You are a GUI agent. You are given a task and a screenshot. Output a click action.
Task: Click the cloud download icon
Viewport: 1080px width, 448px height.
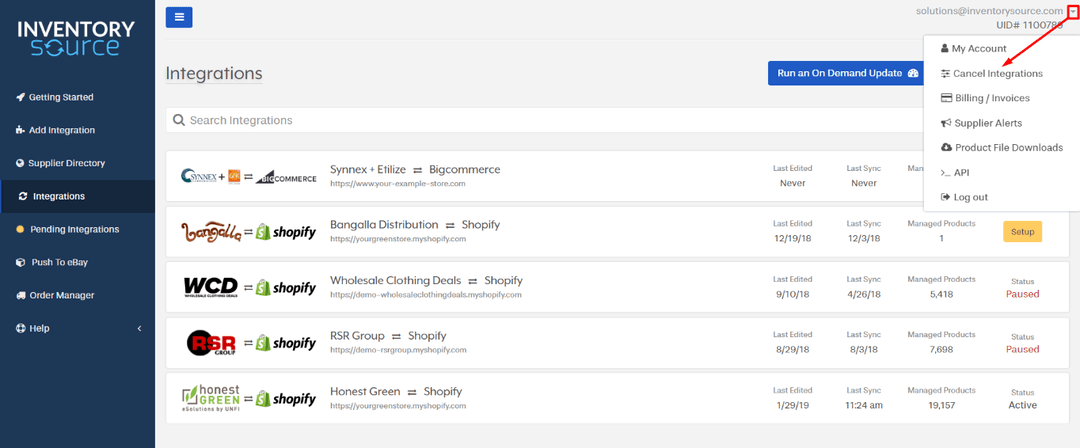pos(946,147)
